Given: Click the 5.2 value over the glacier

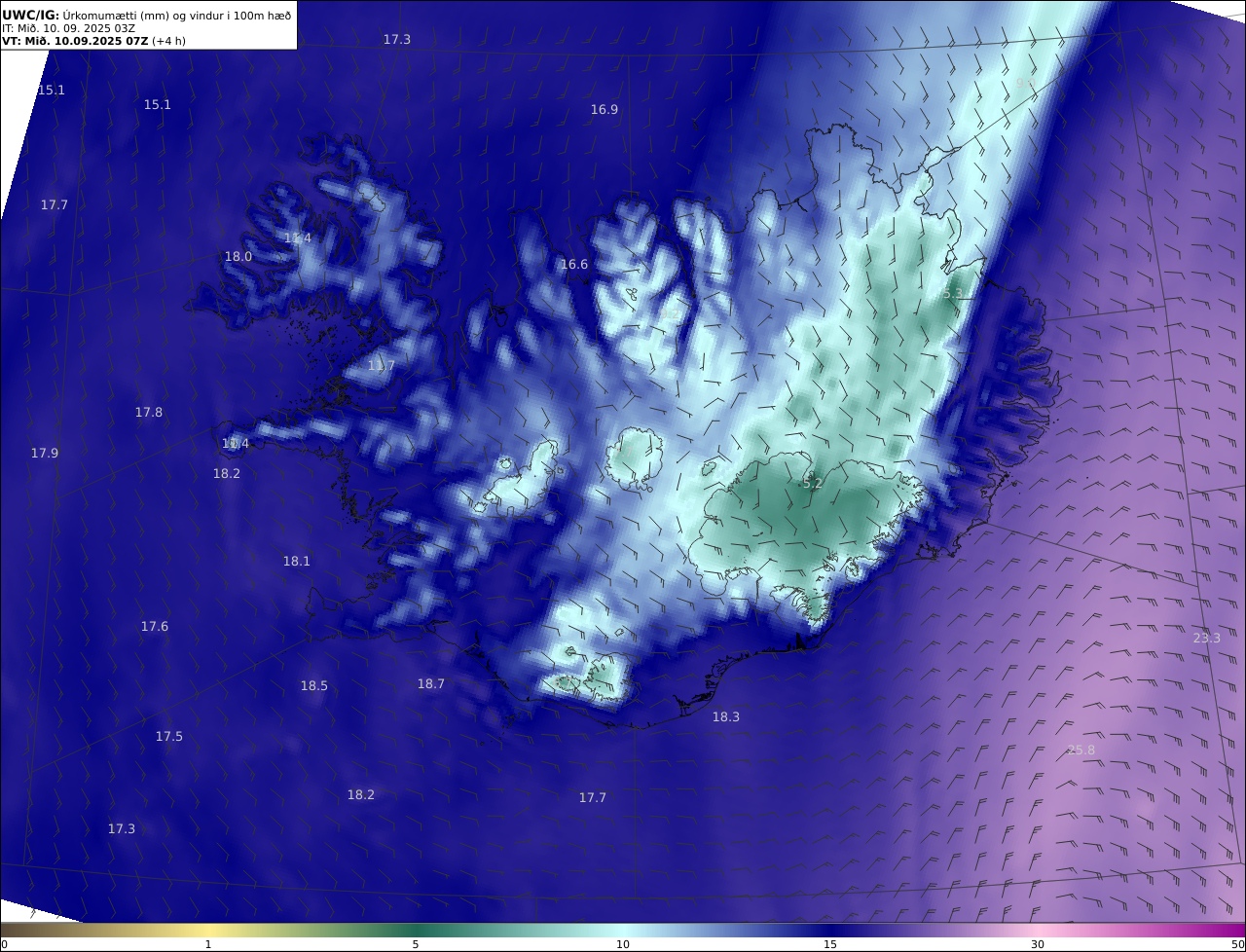Looking at the screenshot, I should tap(812, 483).
